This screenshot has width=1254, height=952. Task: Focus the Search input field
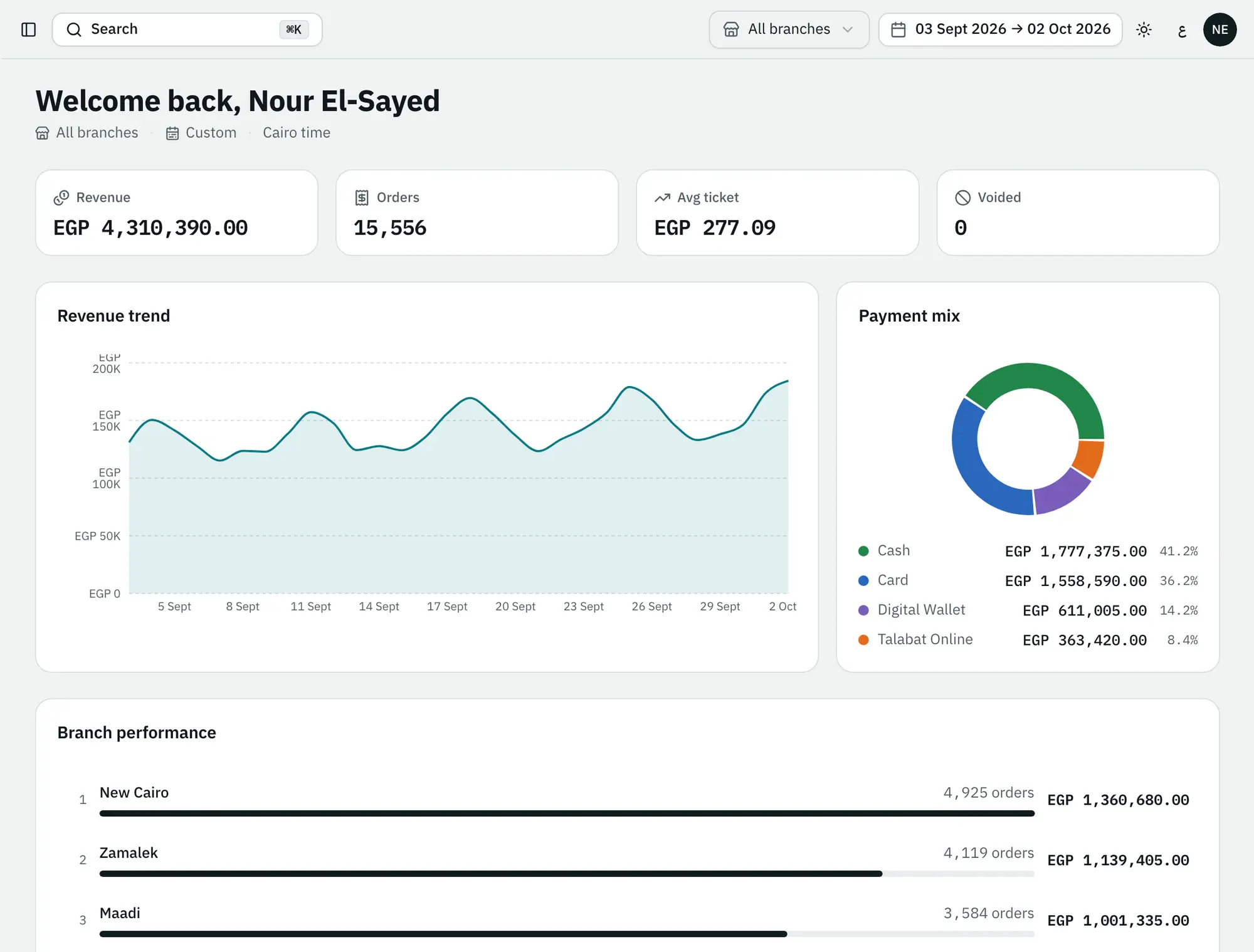click(187, 29)
